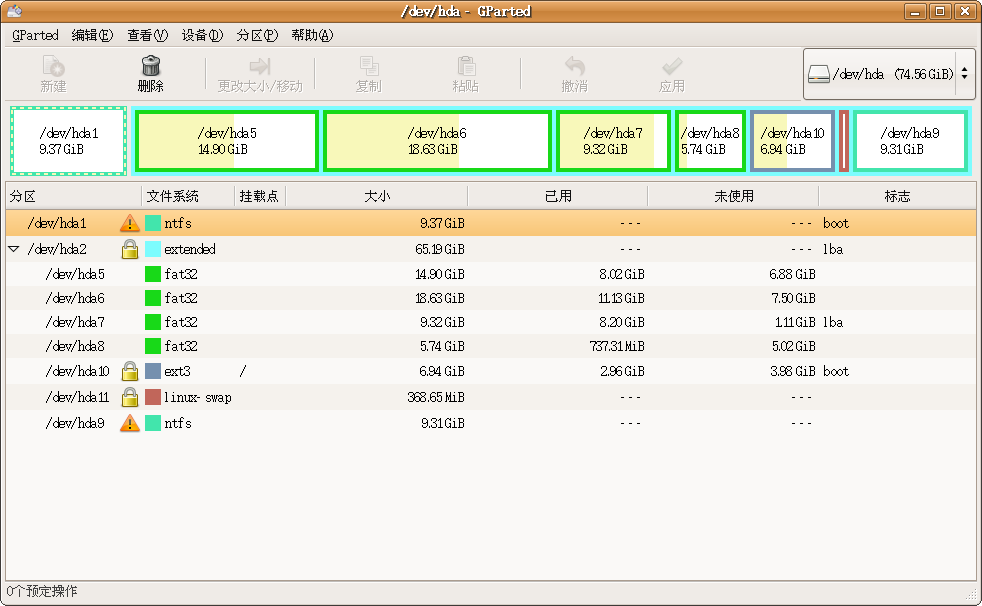Click the 文件系统 column header
This screenshot has width=982, height=606.
pyautogui.click(x=189, y=197)
